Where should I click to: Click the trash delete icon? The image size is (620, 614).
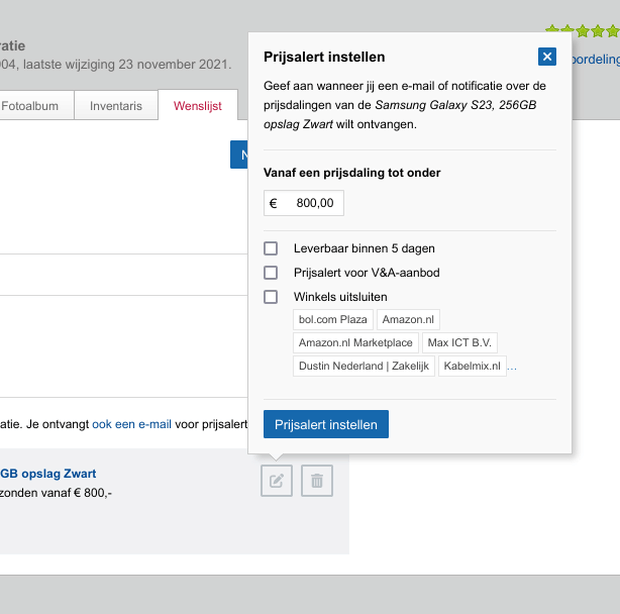pos(317,480)
